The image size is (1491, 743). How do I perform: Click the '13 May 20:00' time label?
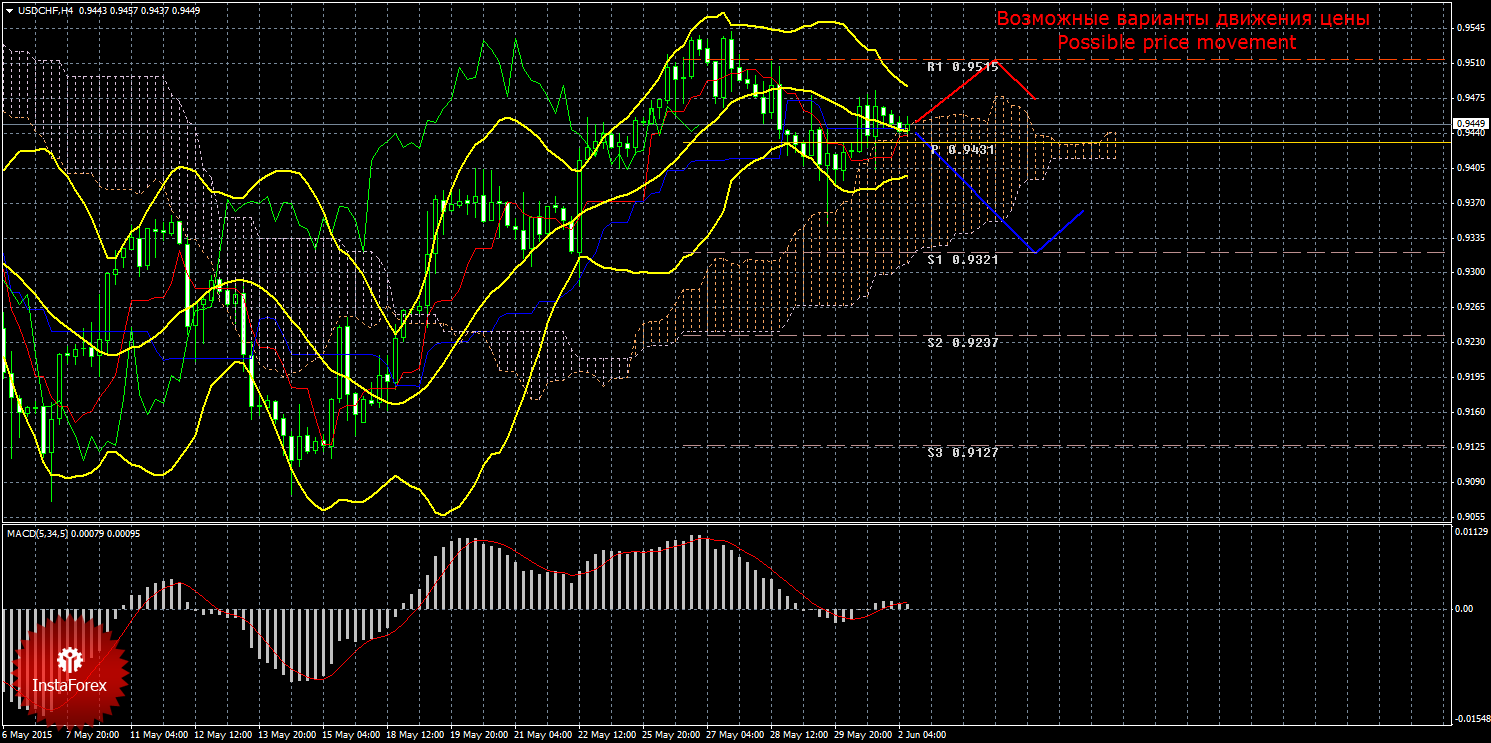(x=286, y=734)
